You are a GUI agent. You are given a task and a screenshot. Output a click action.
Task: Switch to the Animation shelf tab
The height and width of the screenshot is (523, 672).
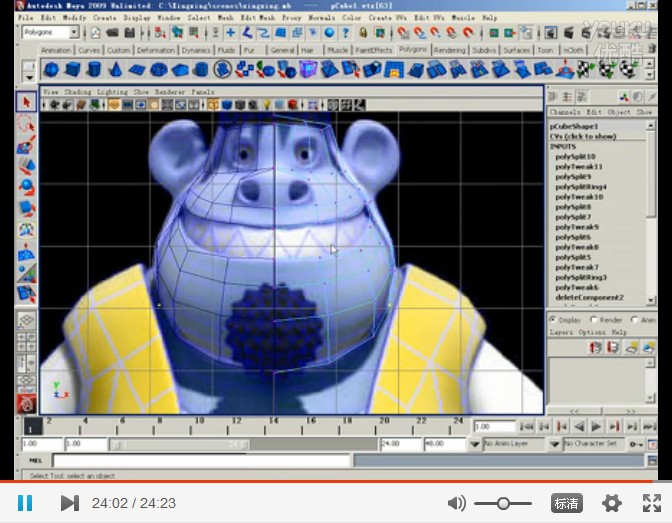tap(56, 50)
